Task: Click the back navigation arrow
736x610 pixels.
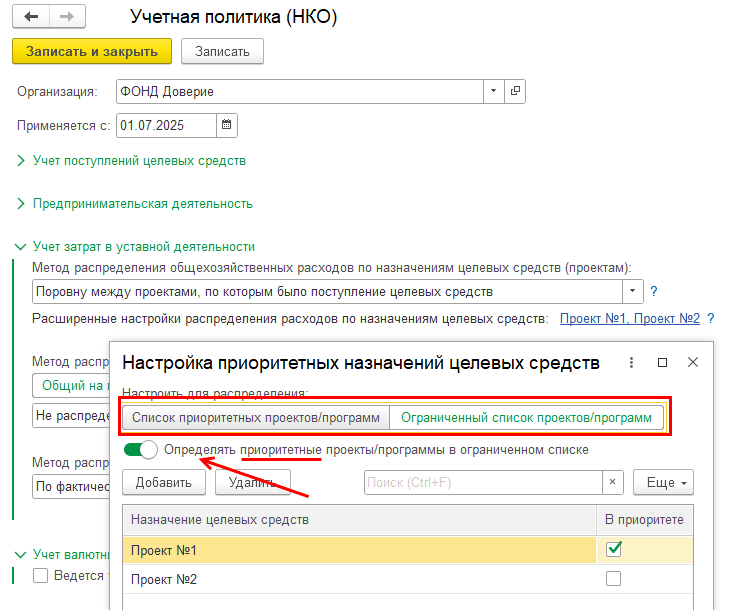Action: (x=31, y=17)
